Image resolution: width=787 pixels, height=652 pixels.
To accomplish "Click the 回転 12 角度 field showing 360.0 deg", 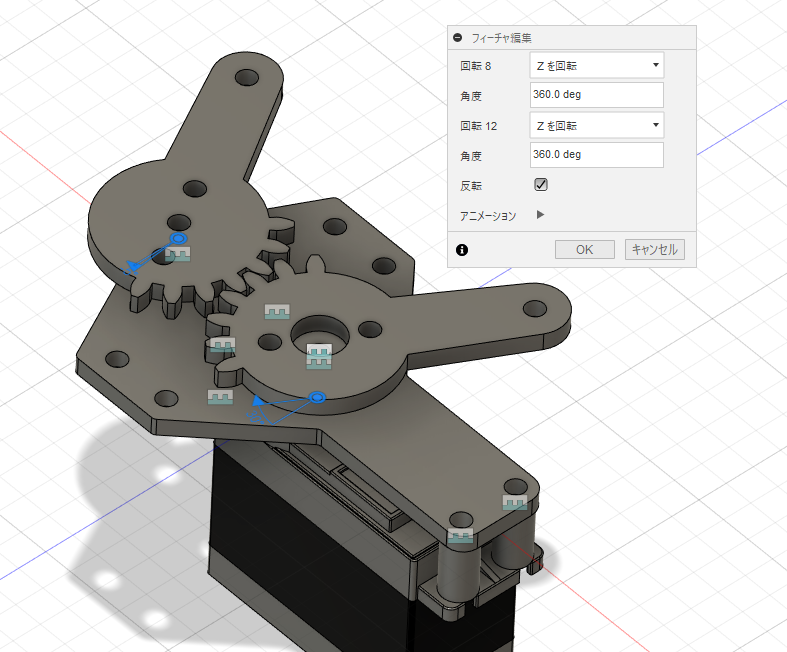I will point(597,155).
